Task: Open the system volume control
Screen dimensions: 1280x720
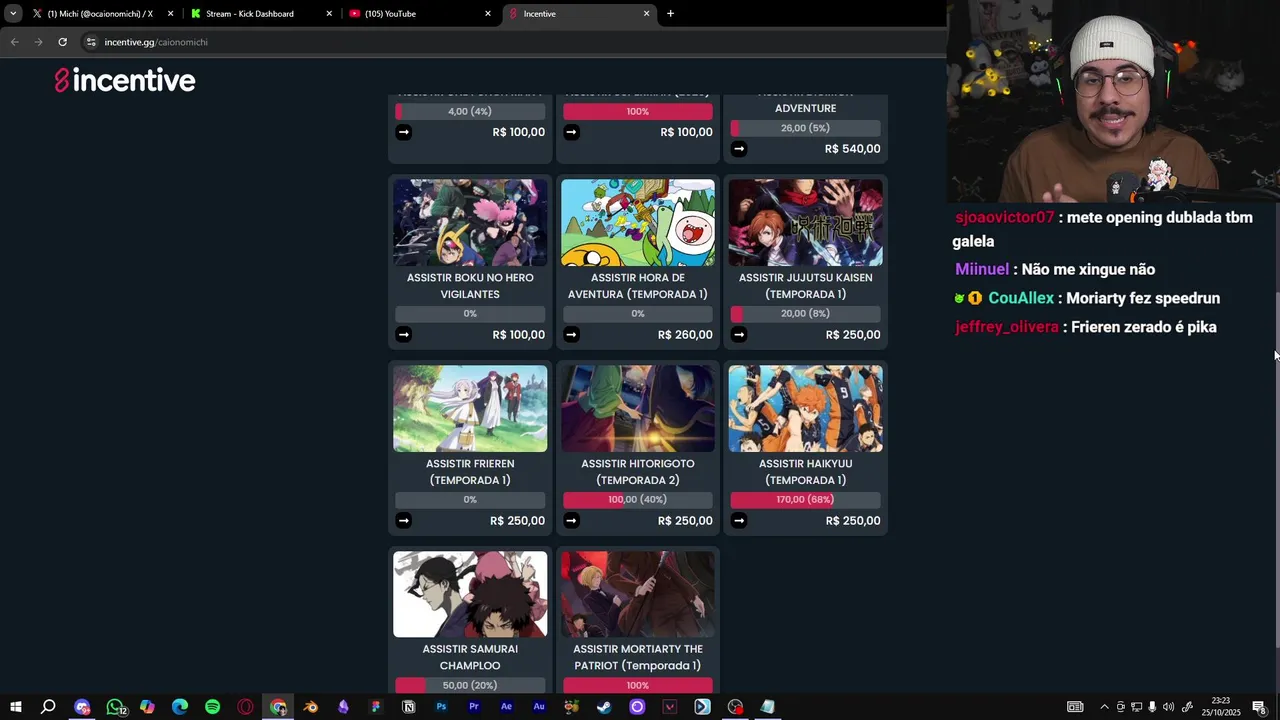Action: [x=1168, y=707]
